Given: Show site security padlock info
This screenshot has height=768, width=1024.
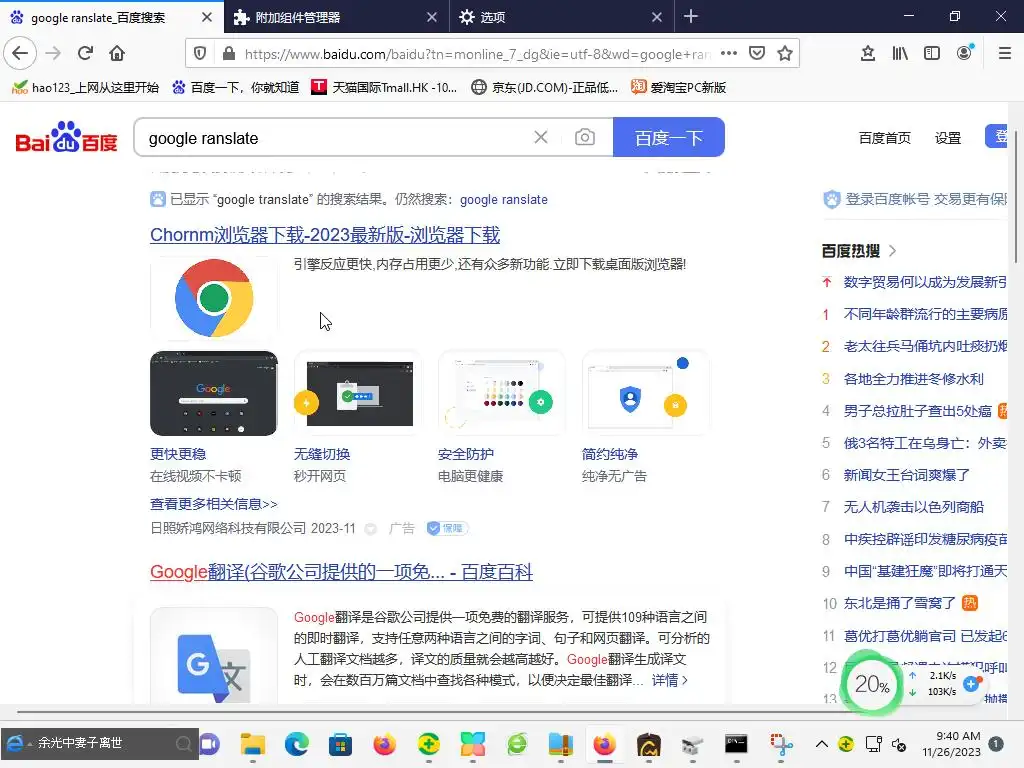Looking at the screenshot, I should (x=229, y=54).
